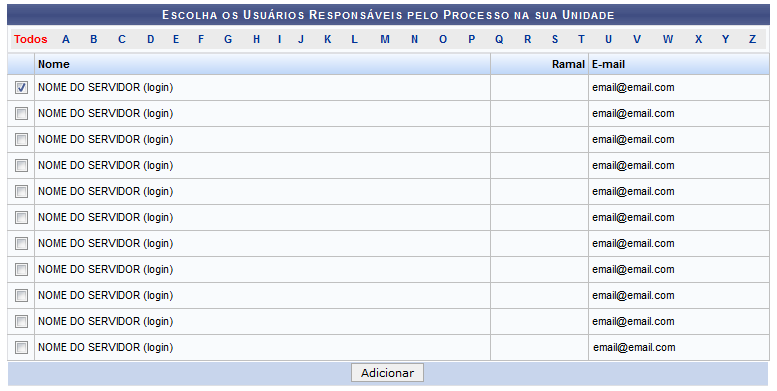Screen dimensions: 777x391
Task: Click the Adicionar button
Action: pyautogui.click(x=388, y=373)
